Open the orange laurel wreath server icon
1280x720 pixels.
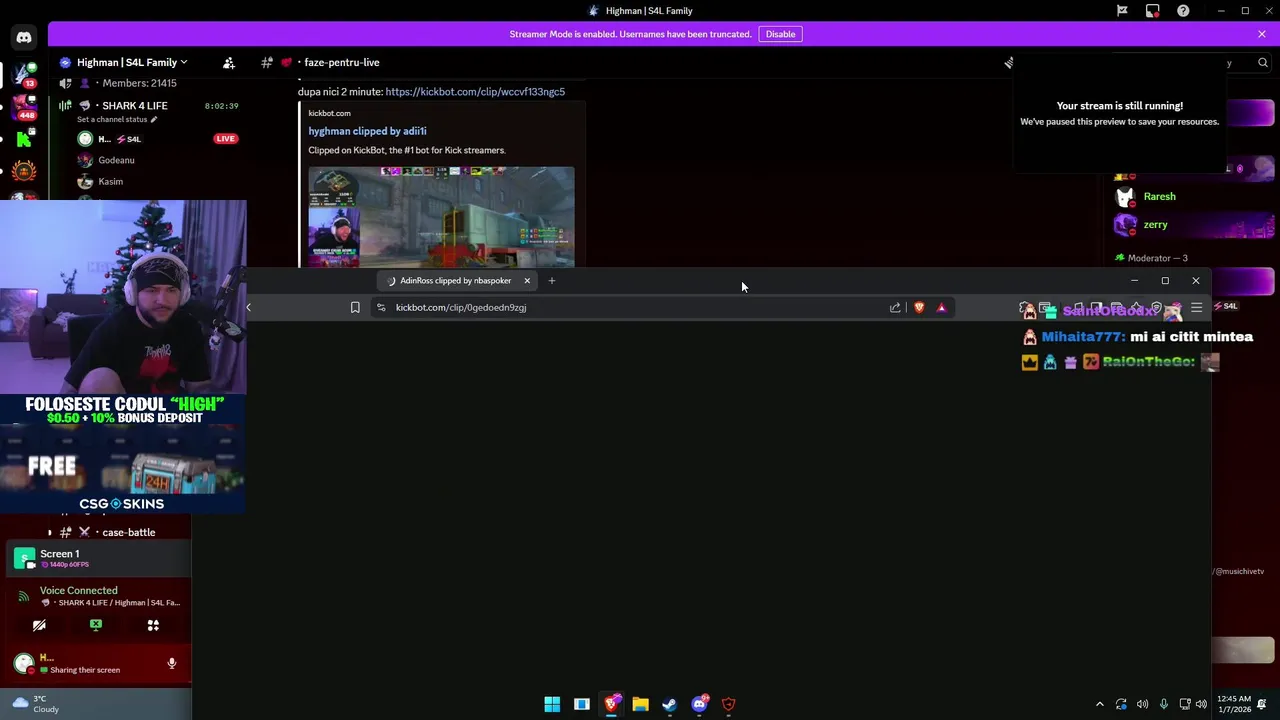coord(24,172)
